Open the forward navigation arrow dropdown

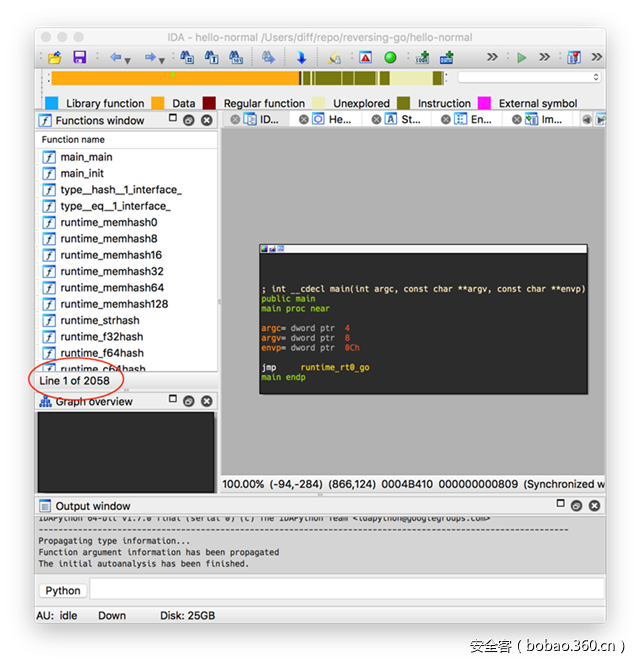tap(162, 58)
